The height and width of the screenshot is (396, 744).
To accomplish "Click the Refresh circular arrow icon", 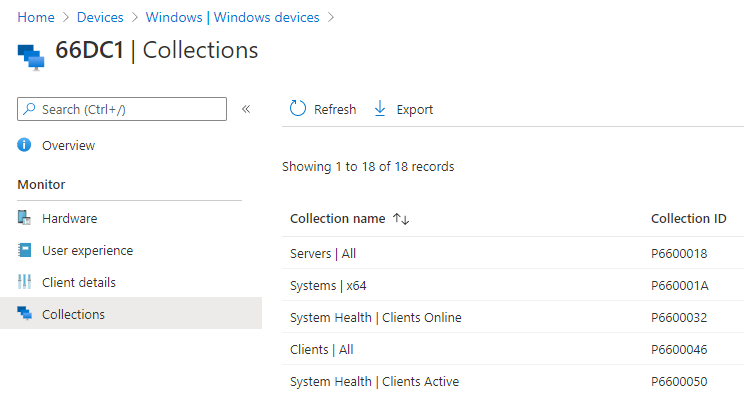I will click(298, 109).
